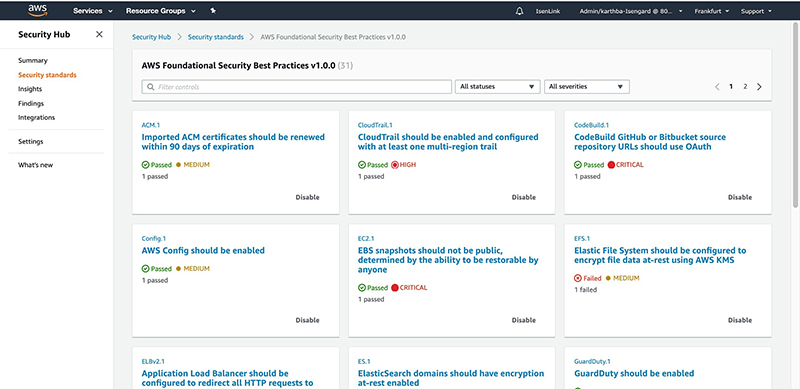Viewport: 800px width, 389px height.
Task: Click Passed status icon on EC2.1 card
Action: [x=362, y=288]
